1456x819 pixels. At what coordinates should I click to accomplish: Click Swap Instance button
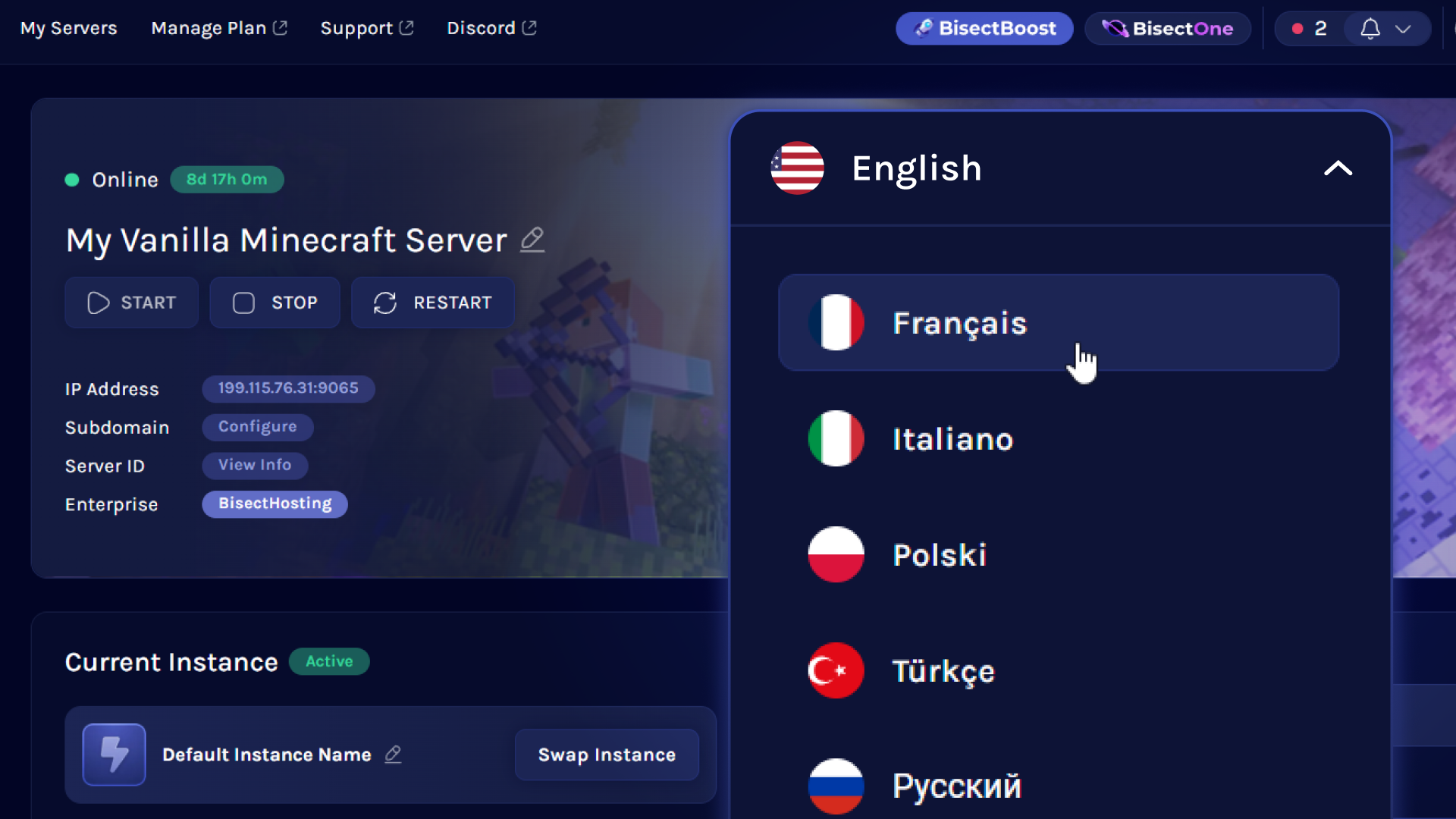[607, 755]
